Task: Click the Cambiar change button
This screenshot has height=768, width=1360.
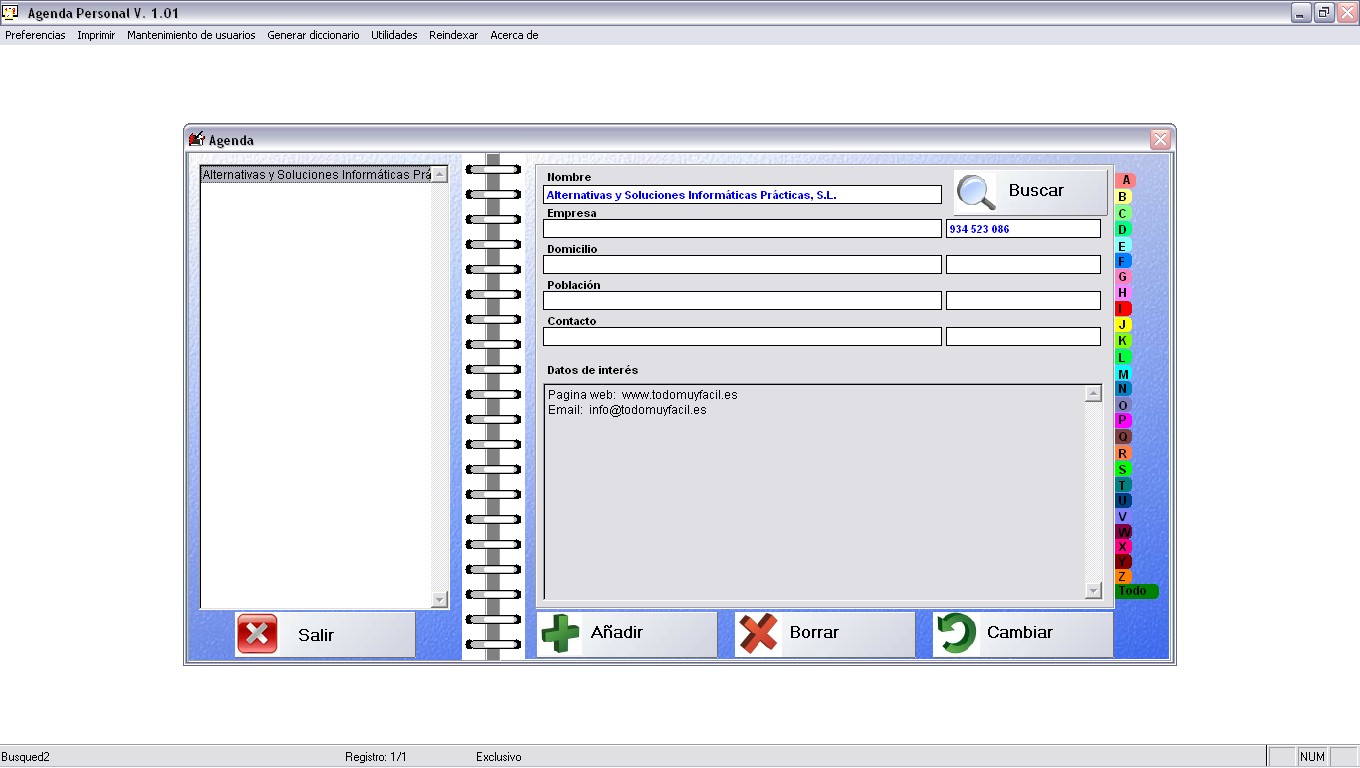Action: (1023, 633)
